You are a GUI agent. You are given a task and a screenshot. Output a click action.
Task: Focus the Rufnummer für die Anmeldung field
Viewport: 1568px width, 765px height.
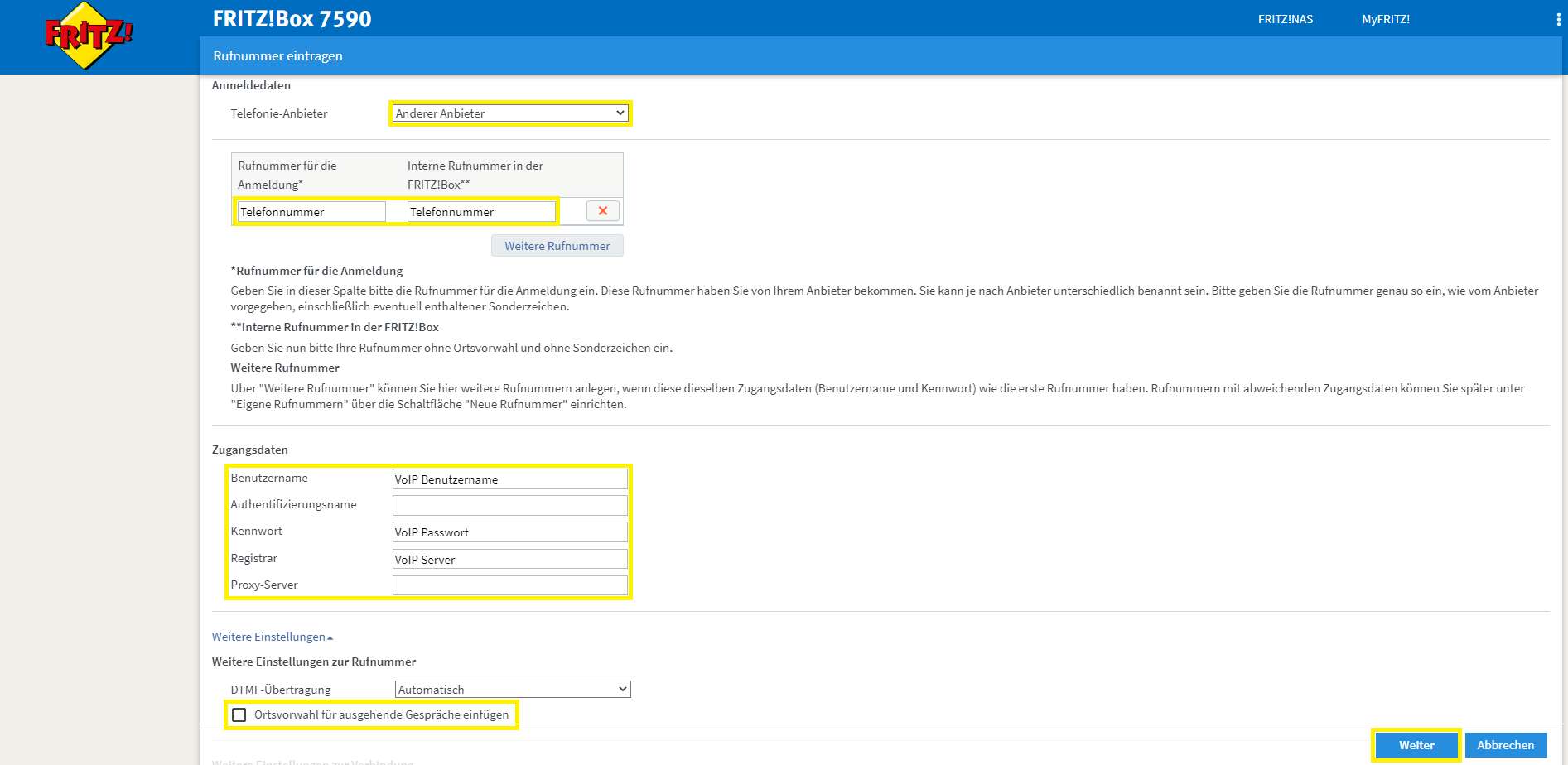[x=311, y=212]
